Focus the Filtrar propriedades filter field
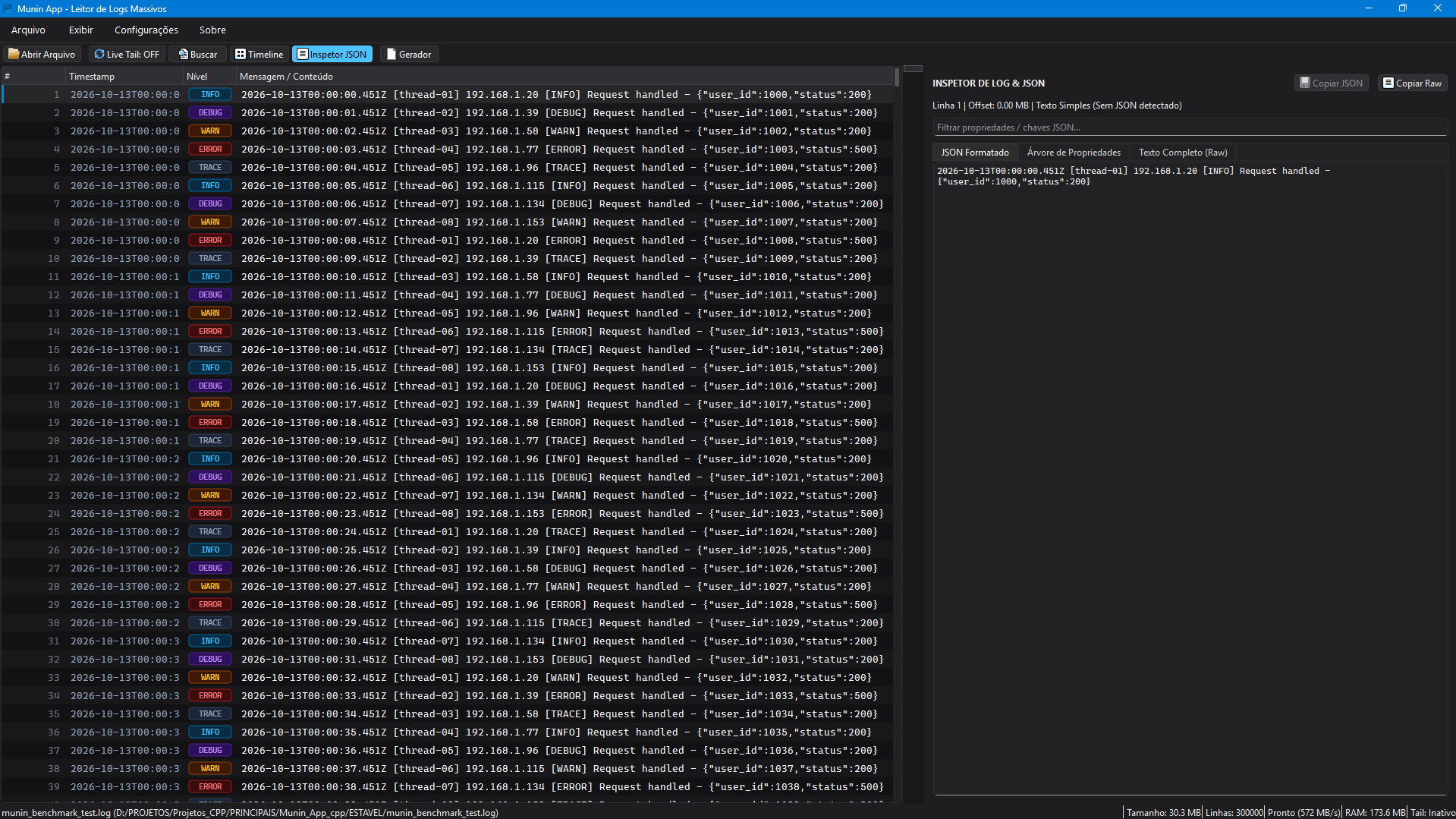Viewport: 1456px width, 819px height. tap(1190, 128)
